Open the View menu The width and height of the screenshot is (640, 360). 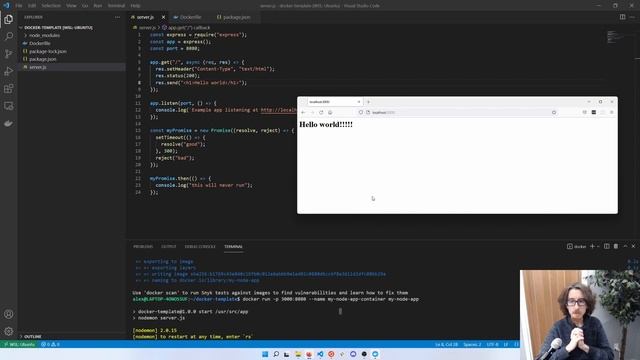tap(71, 6)
